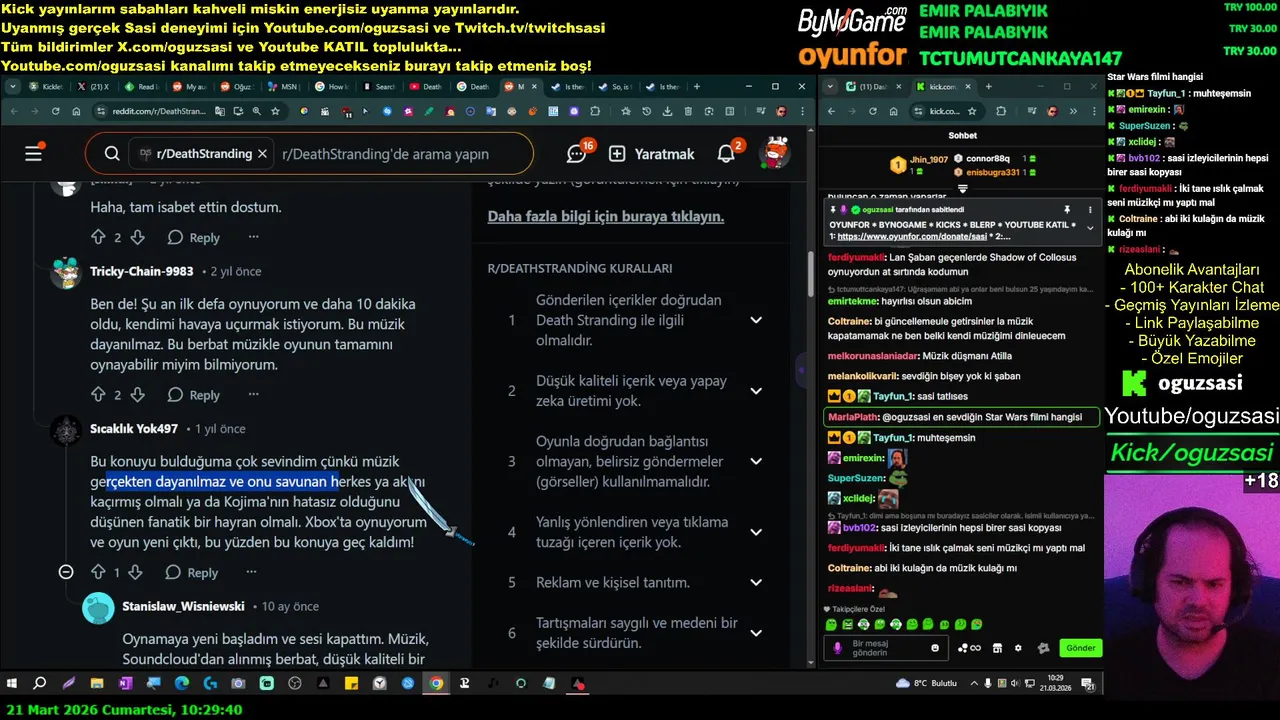1280x720 pixels.
Task: Open weather widget showing 8°C Bulutlu
Action: tap(928, 684)
